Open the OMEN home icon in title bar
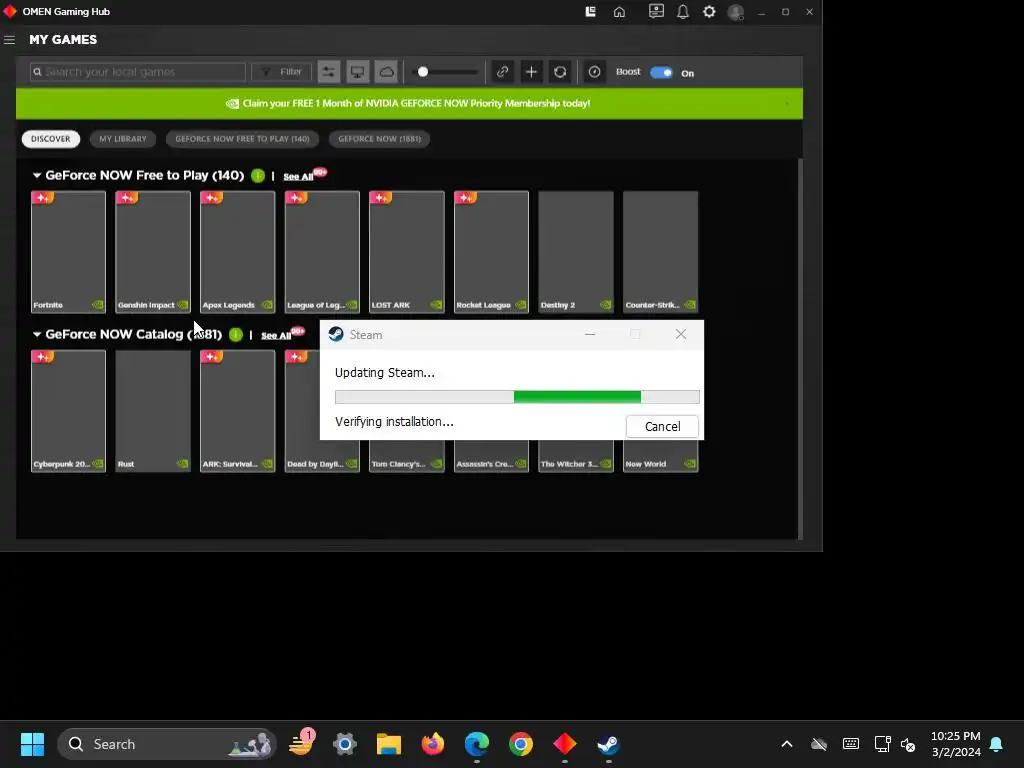The height and width of the screenshot is (768, 1024). 619,12
